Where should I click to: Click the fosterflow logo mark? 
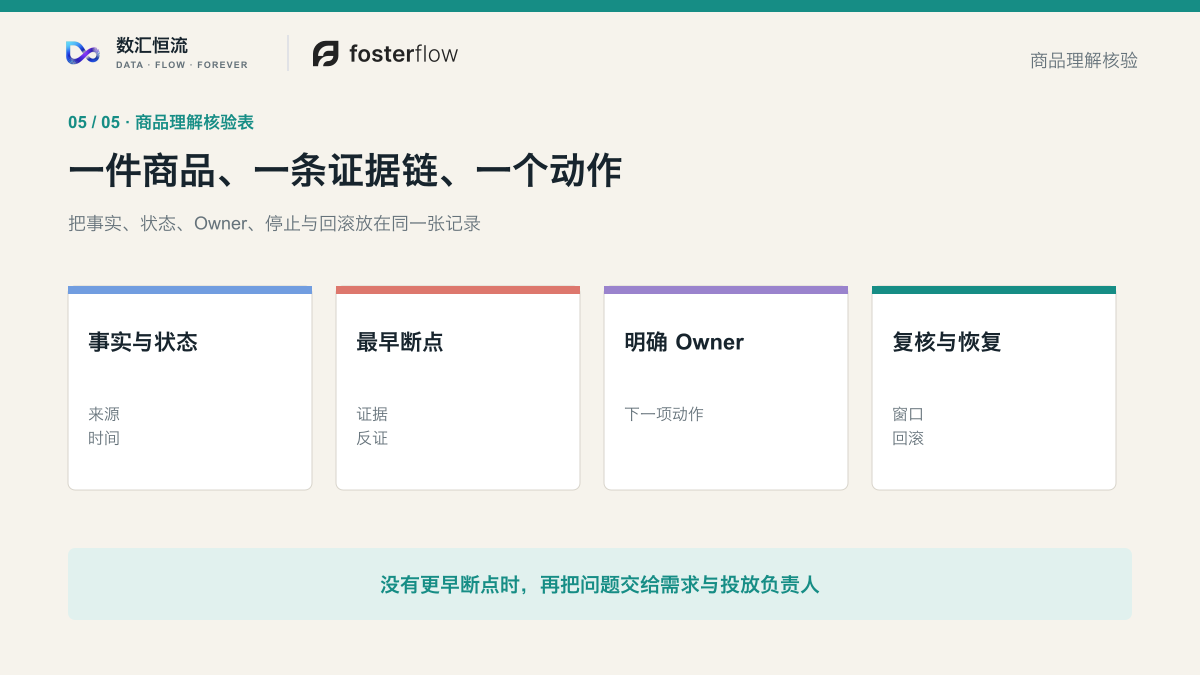point(326,54)
